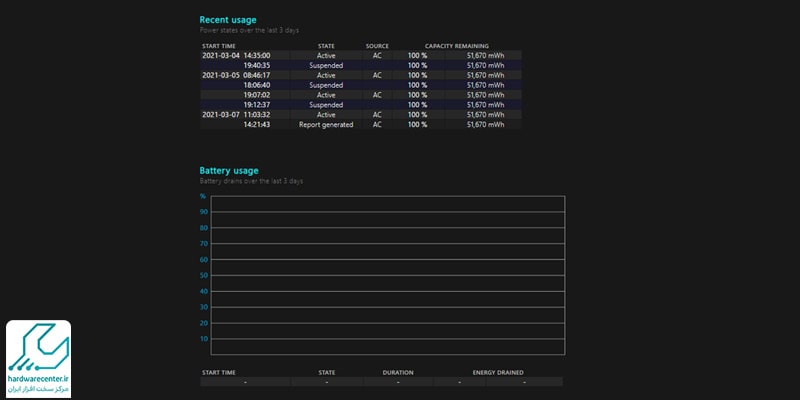Click the 40 label on chart axis
Viewport: 800px width, 400px height.
(204, 291)
